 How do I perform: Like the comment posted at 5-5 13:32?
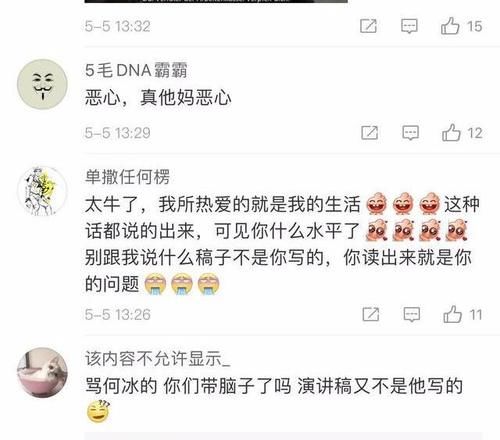[x=450, y=26]
